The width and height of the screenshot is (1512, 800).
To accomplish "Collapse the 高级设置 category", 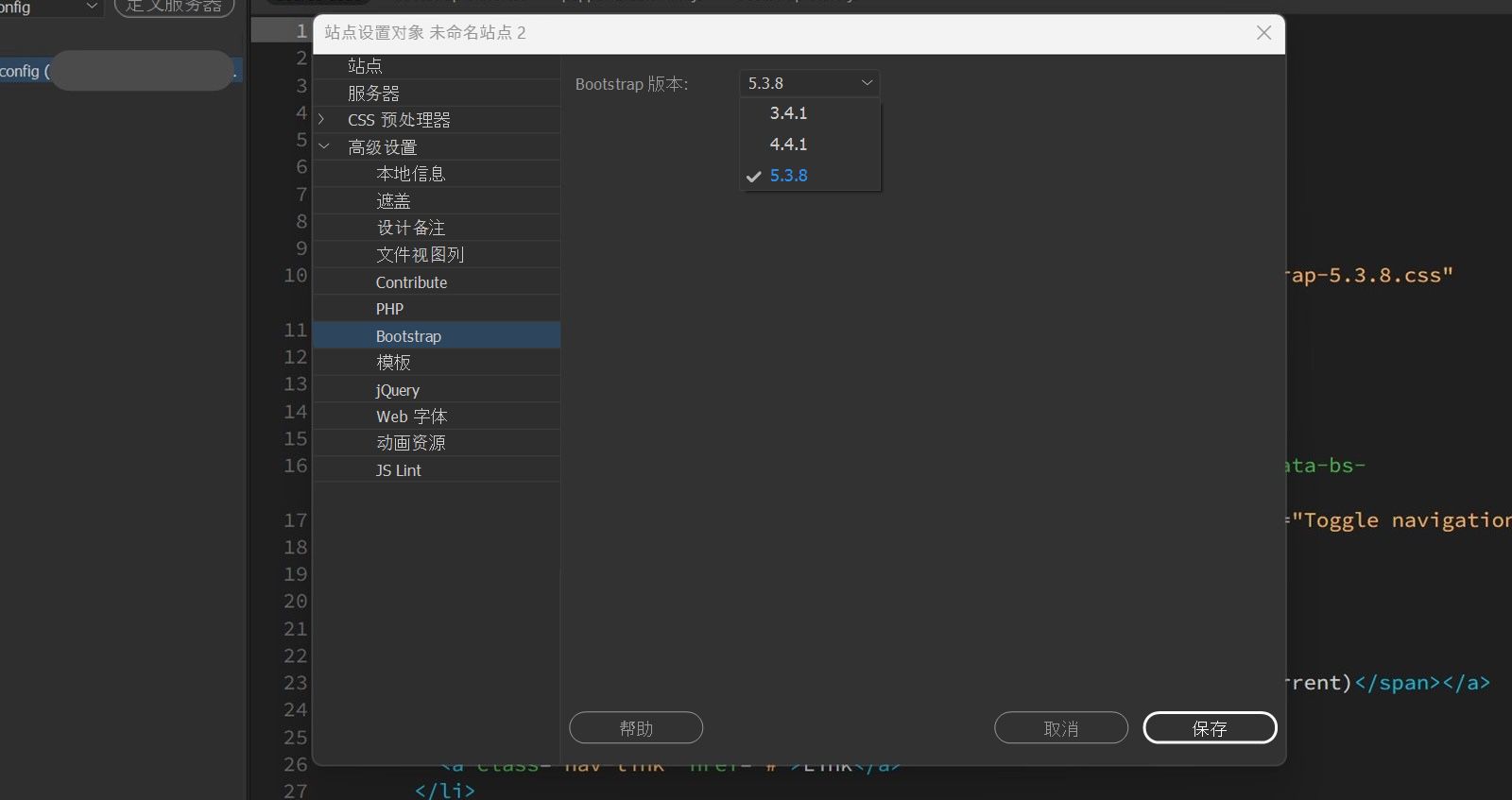I will pos(323,146).
